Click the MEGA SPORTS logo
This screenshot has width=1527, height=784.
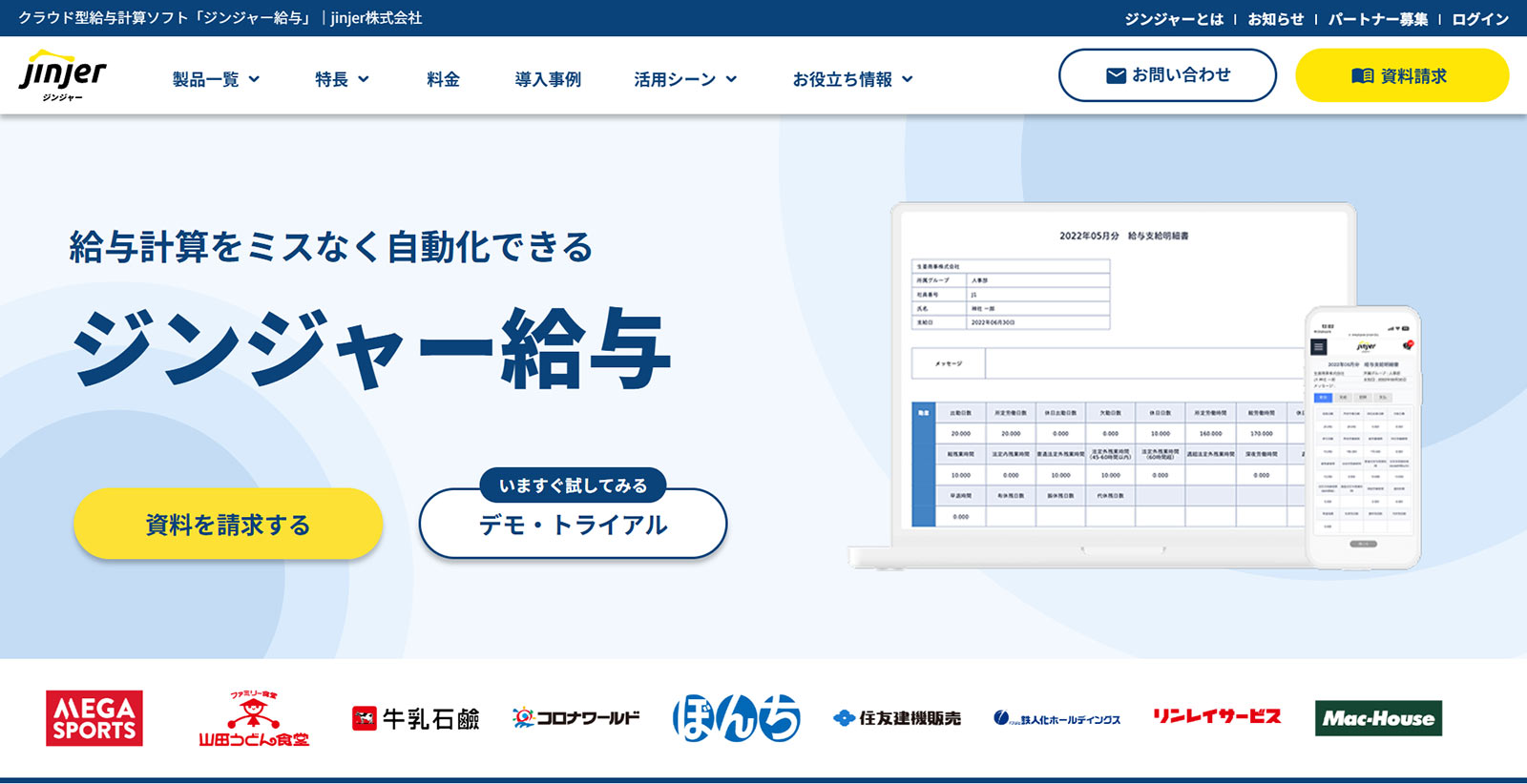click(94, 718)
